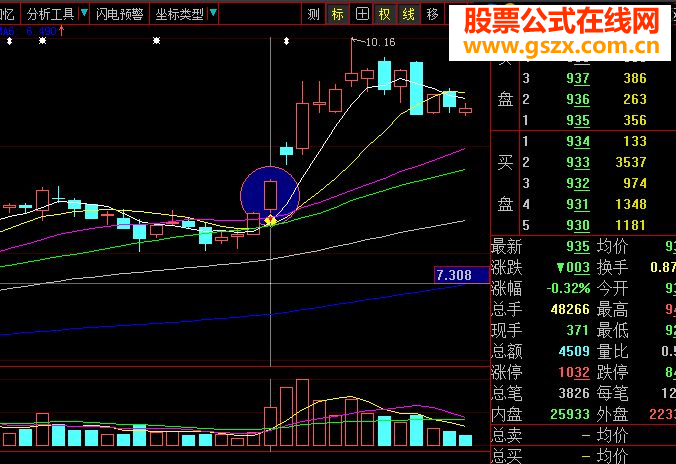Click the 涨停 value 1032

(x=574, y=372)
